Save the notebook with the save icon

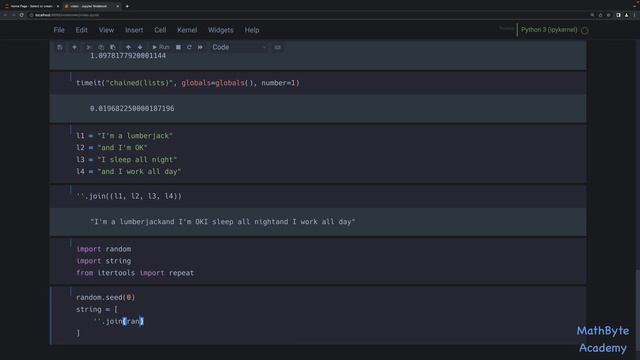60,47
